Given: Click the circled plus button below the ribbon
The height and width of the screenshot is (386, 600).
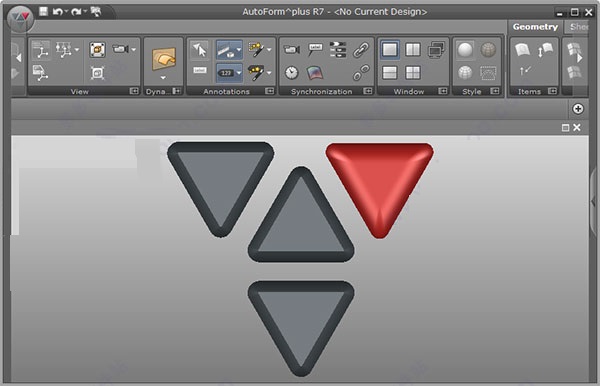Looking at the screenshot, I should tap(578, 109).
